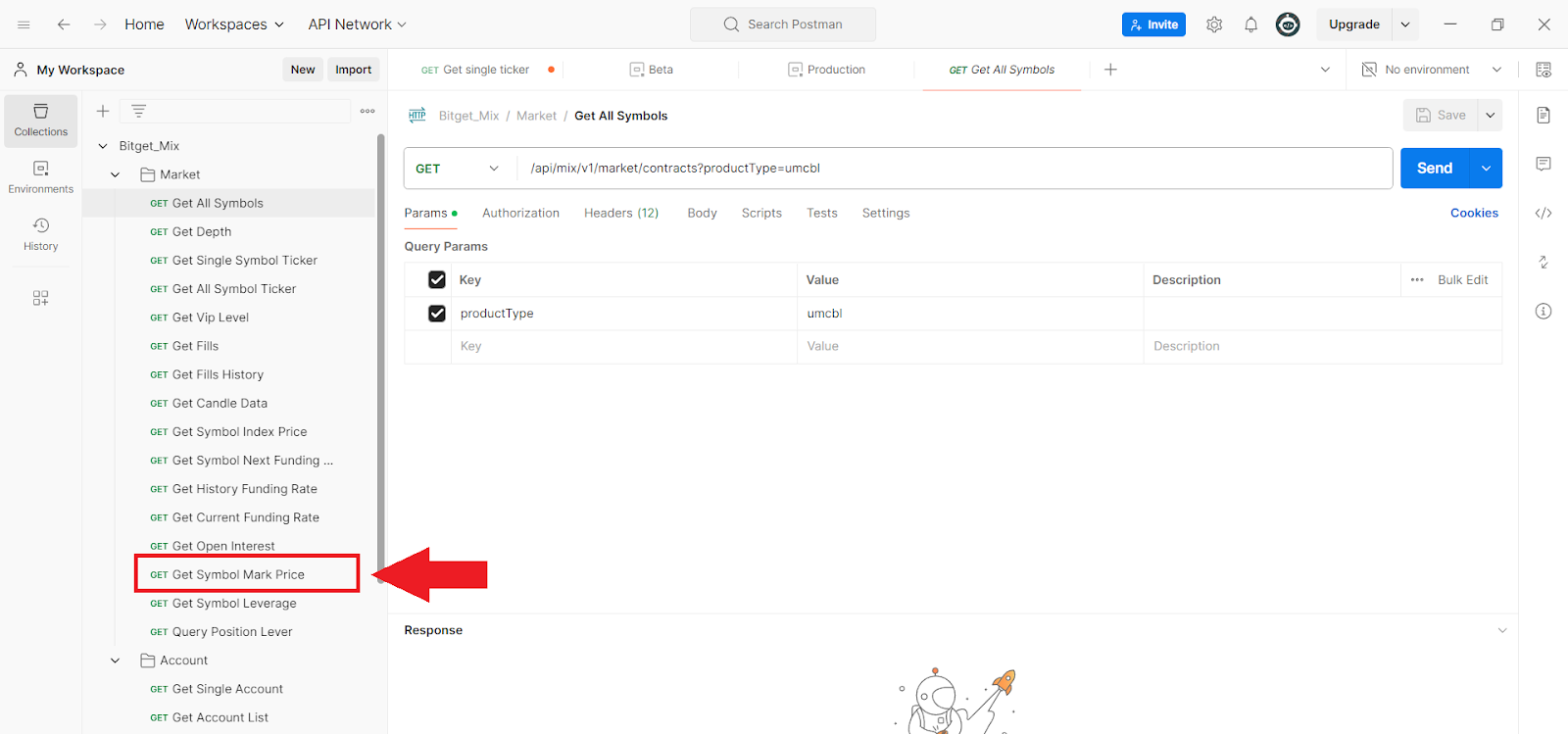Go forward with the right arrow
The width and height of the screenshot is (1568, 734).
click(x=100, y=24)
